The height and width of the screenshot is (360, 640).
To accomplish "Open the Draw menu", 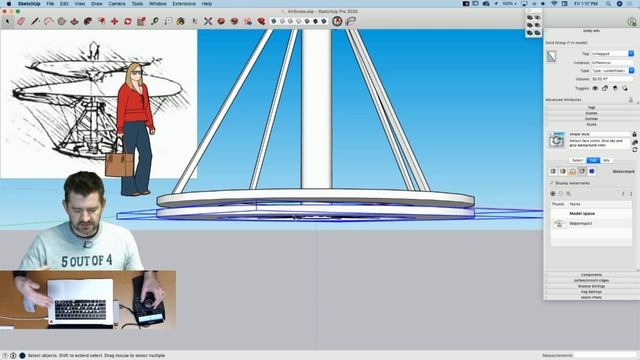I will pos(96,4).
